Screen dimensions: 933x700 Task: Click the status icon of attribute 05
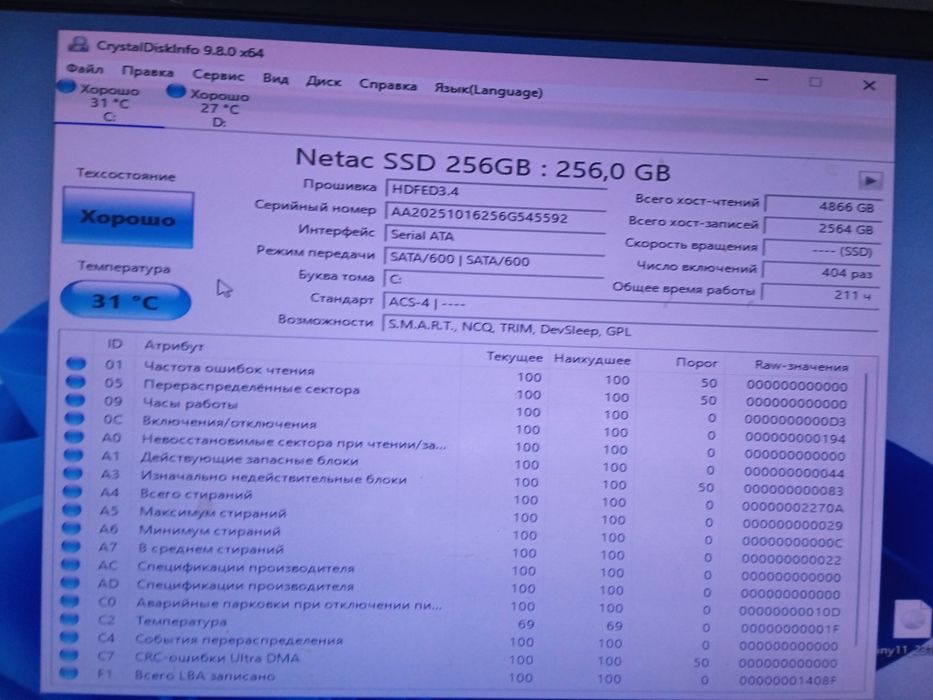click(76, 381)
